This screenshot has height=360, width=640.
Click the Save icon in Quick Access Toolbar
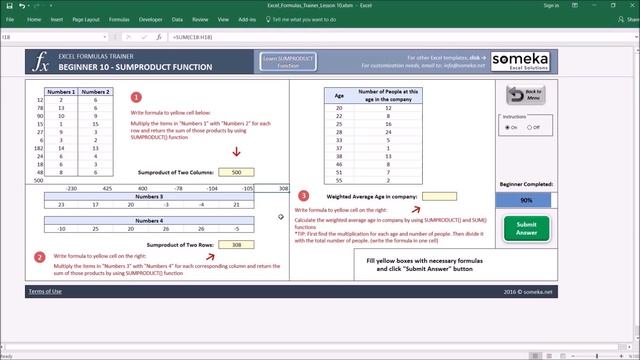pos(9,6)
